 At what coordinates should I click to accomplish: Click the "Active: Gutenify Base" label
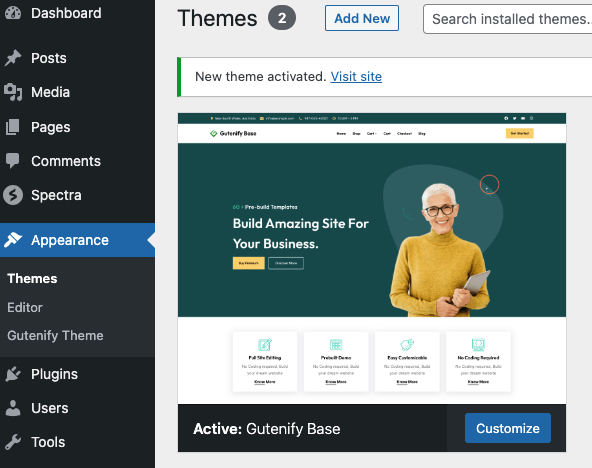[x=267, y=429]
